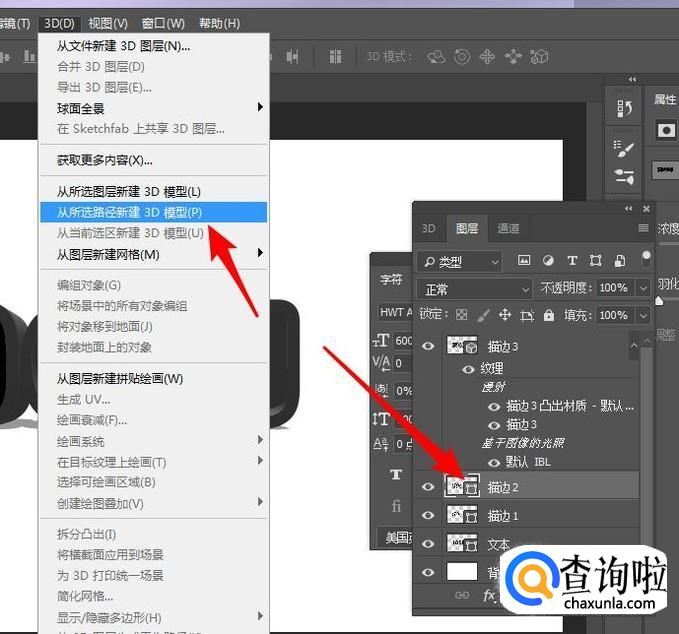Switch to the 通道 tab
This screenshot has height=634, width=679.
(508, 228)
